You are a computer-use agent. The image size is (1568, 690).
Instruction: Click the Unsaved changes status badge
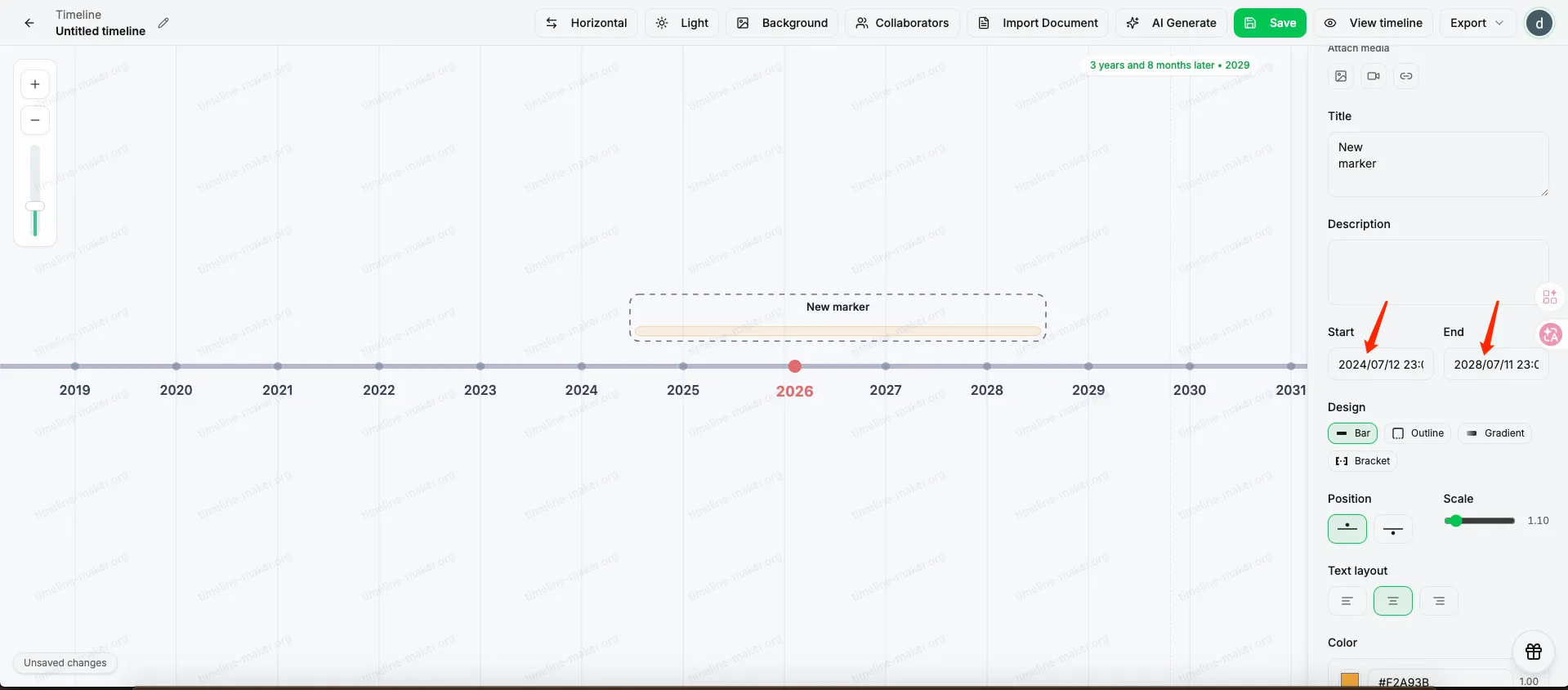click(65, 663)
